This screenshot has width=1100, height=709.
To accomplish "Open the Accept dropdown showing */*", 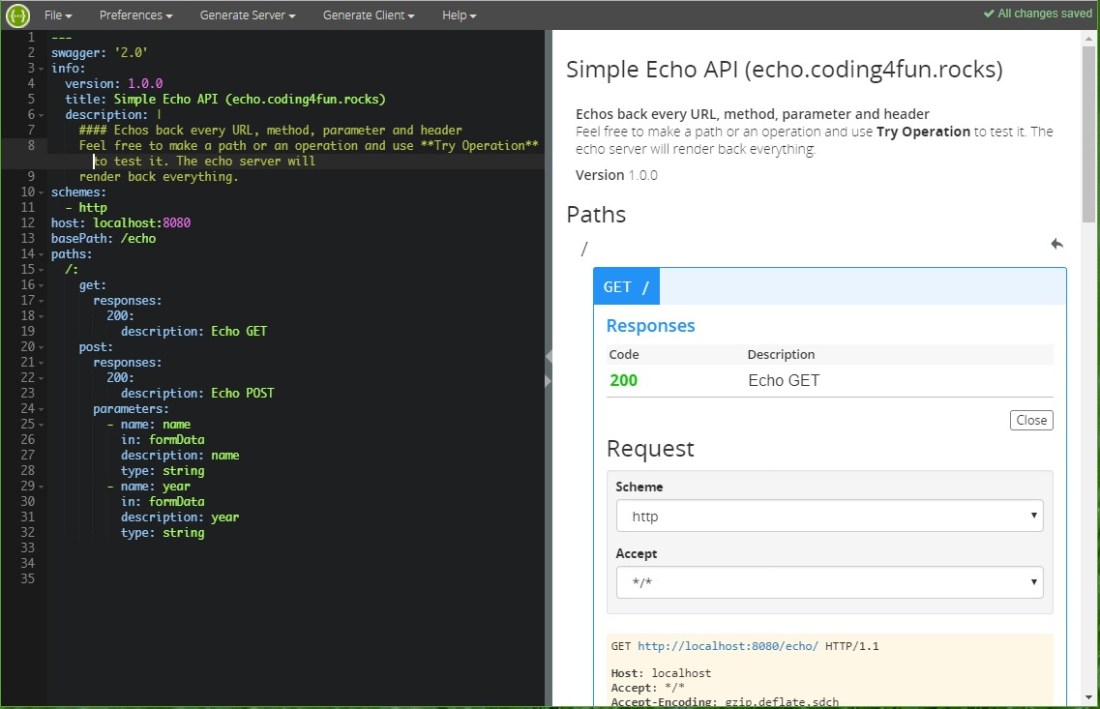I will click(x=829, y=582).
